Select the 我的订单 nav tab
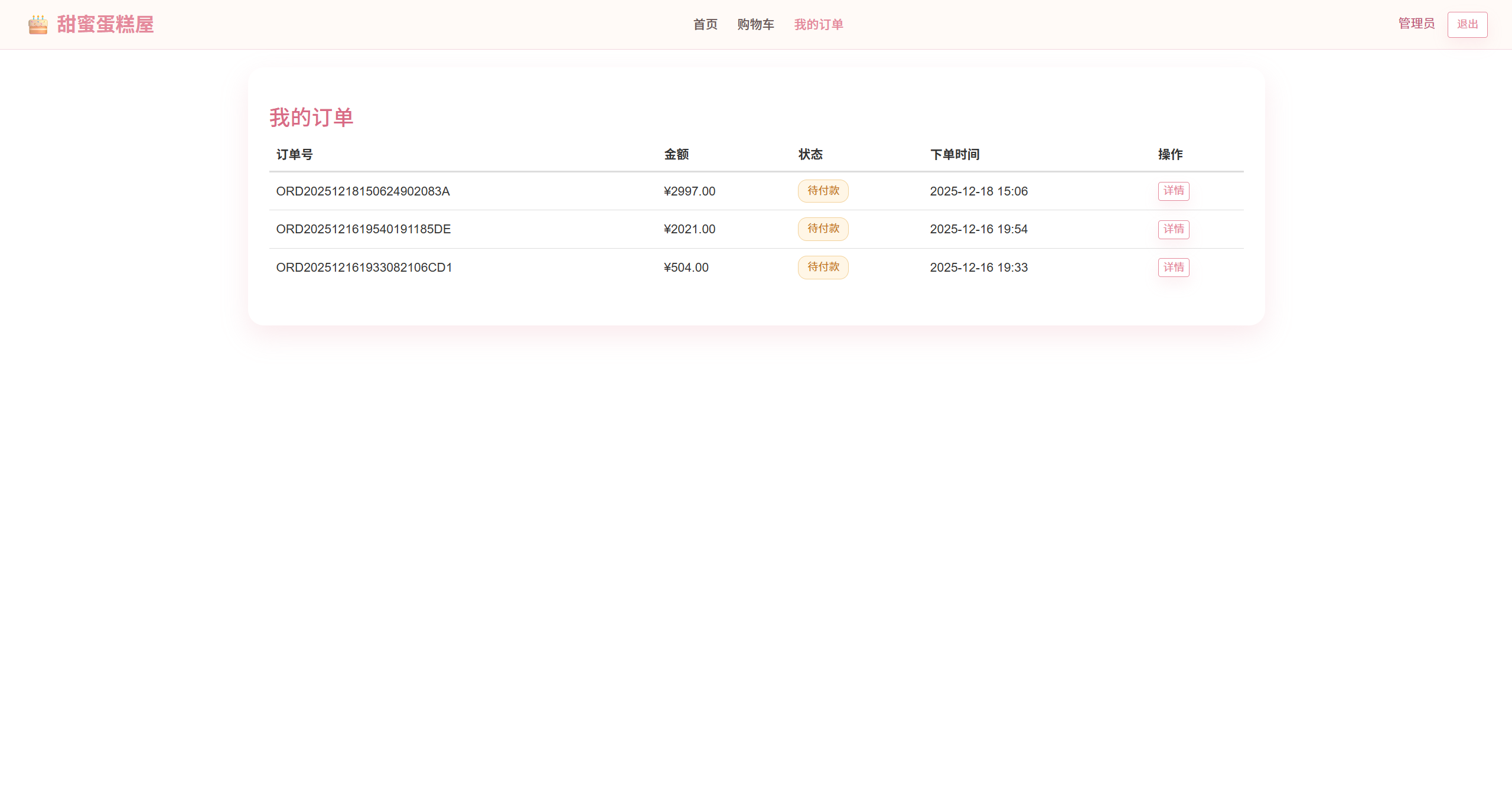Image resolution: width=1512 pixels, height=795 pixels. coord(819,25)
